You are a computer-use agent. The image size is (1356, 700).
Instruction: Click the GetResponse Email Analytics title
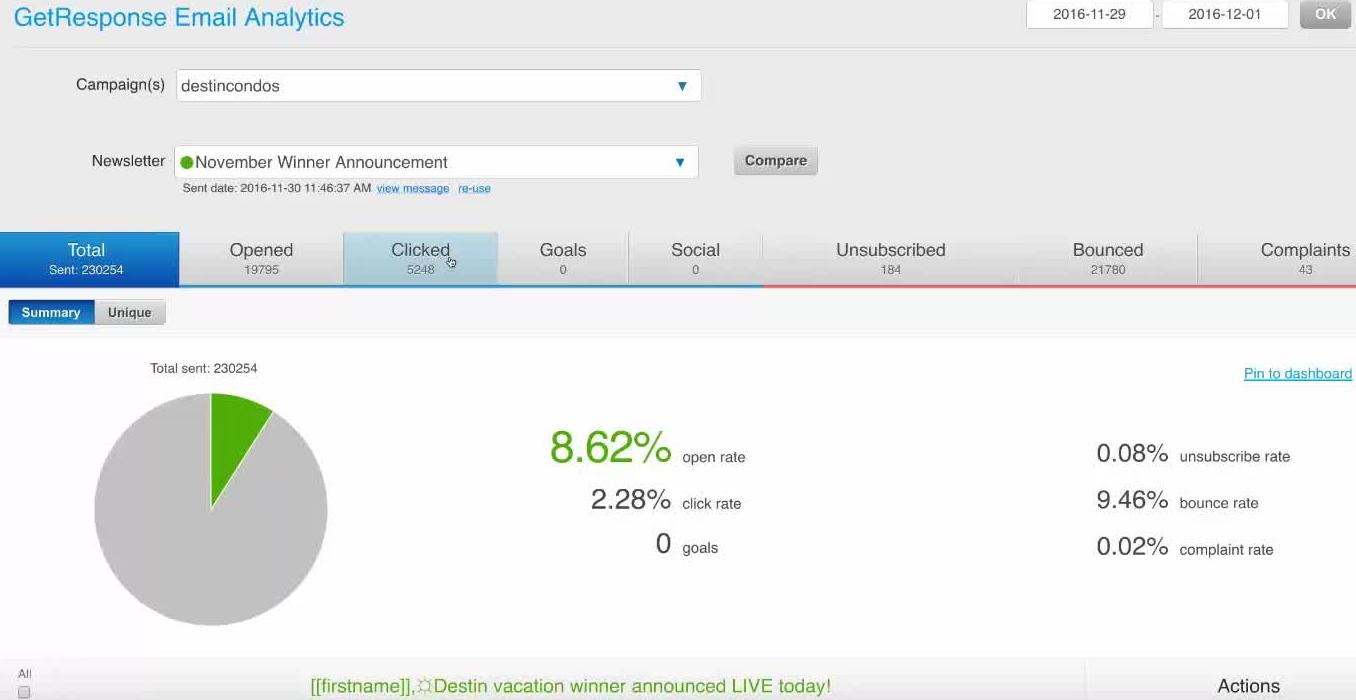179,17
